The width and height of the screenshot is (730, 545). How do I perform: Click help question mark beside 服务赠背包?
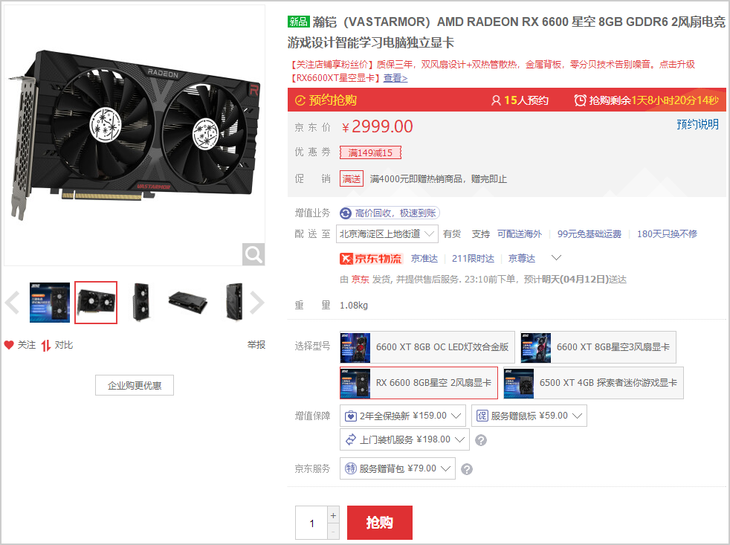(466, 469)
